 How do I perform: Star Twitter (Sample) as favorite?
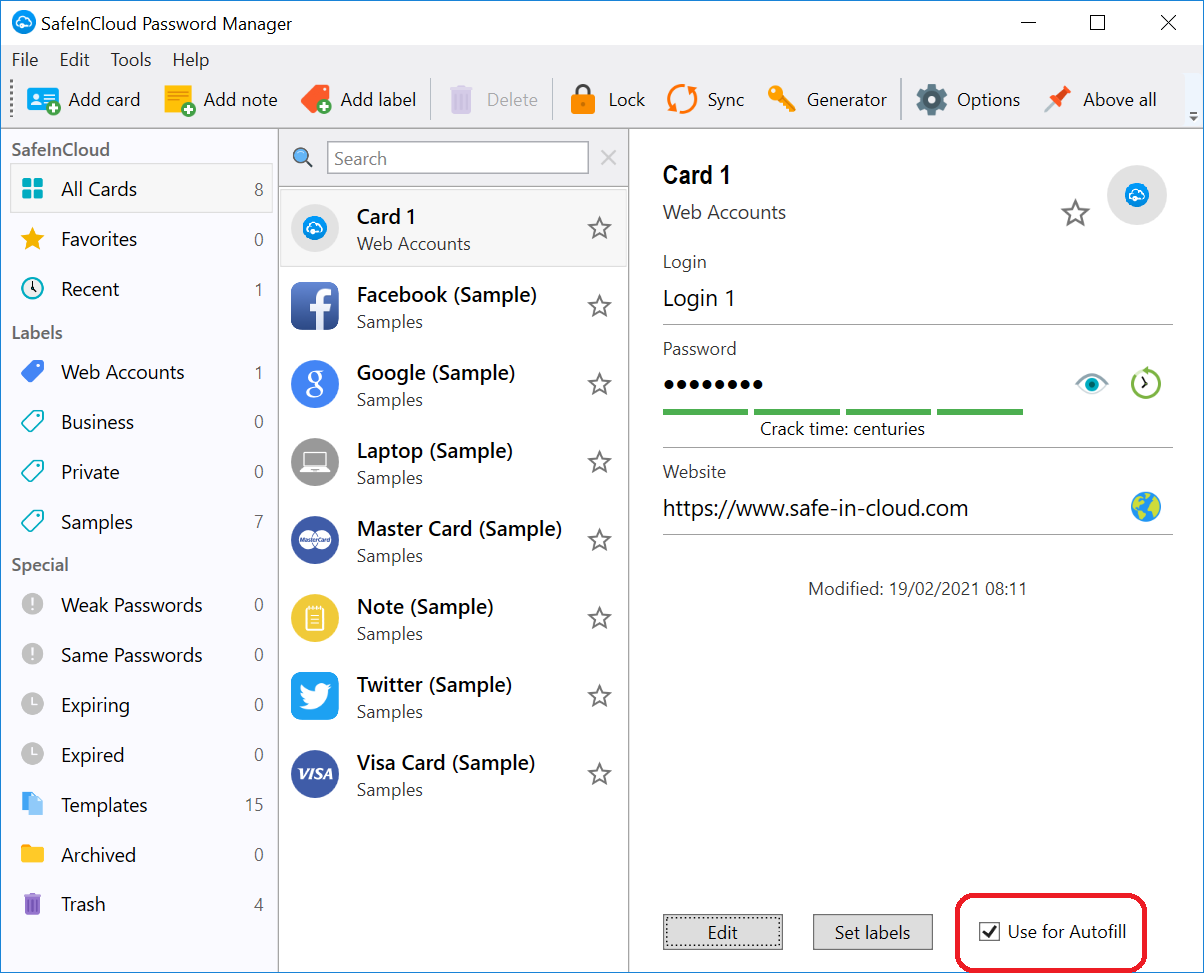(599, 696)
